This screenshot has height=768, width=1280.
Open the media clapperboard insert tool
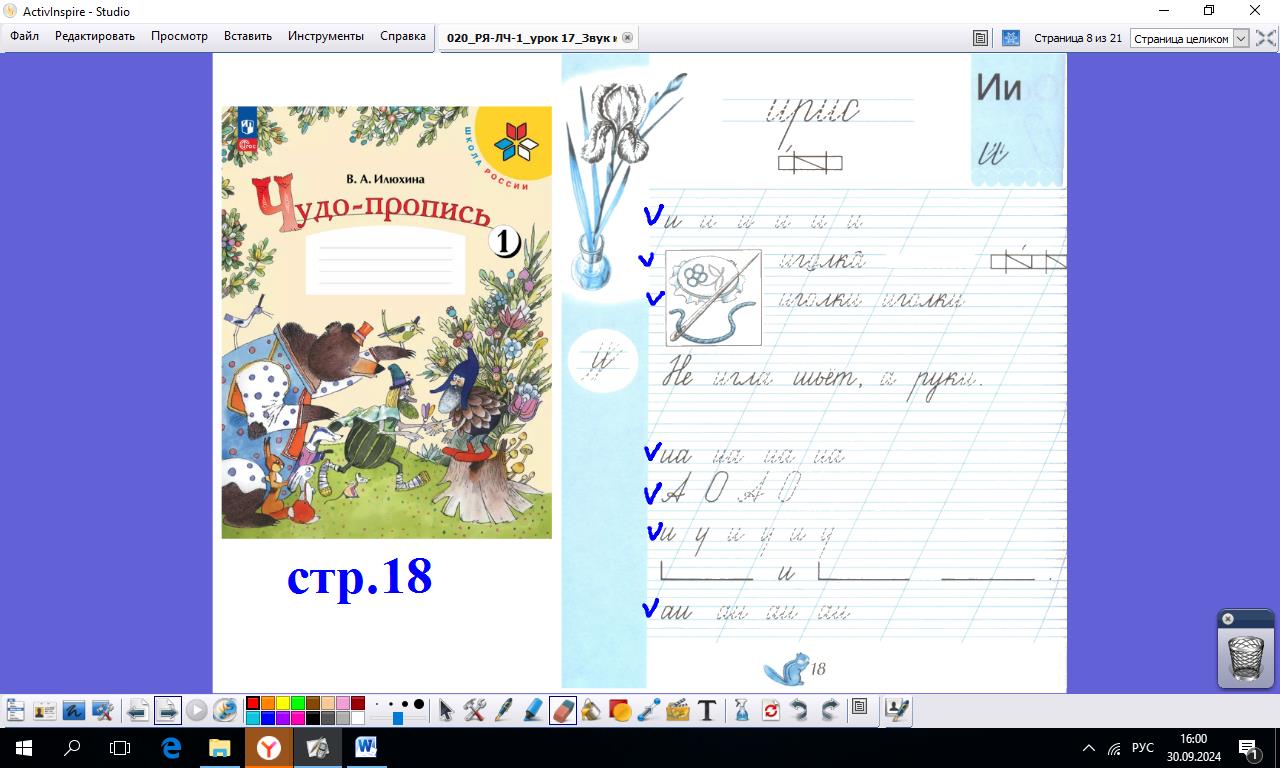(x=678, y=711)
